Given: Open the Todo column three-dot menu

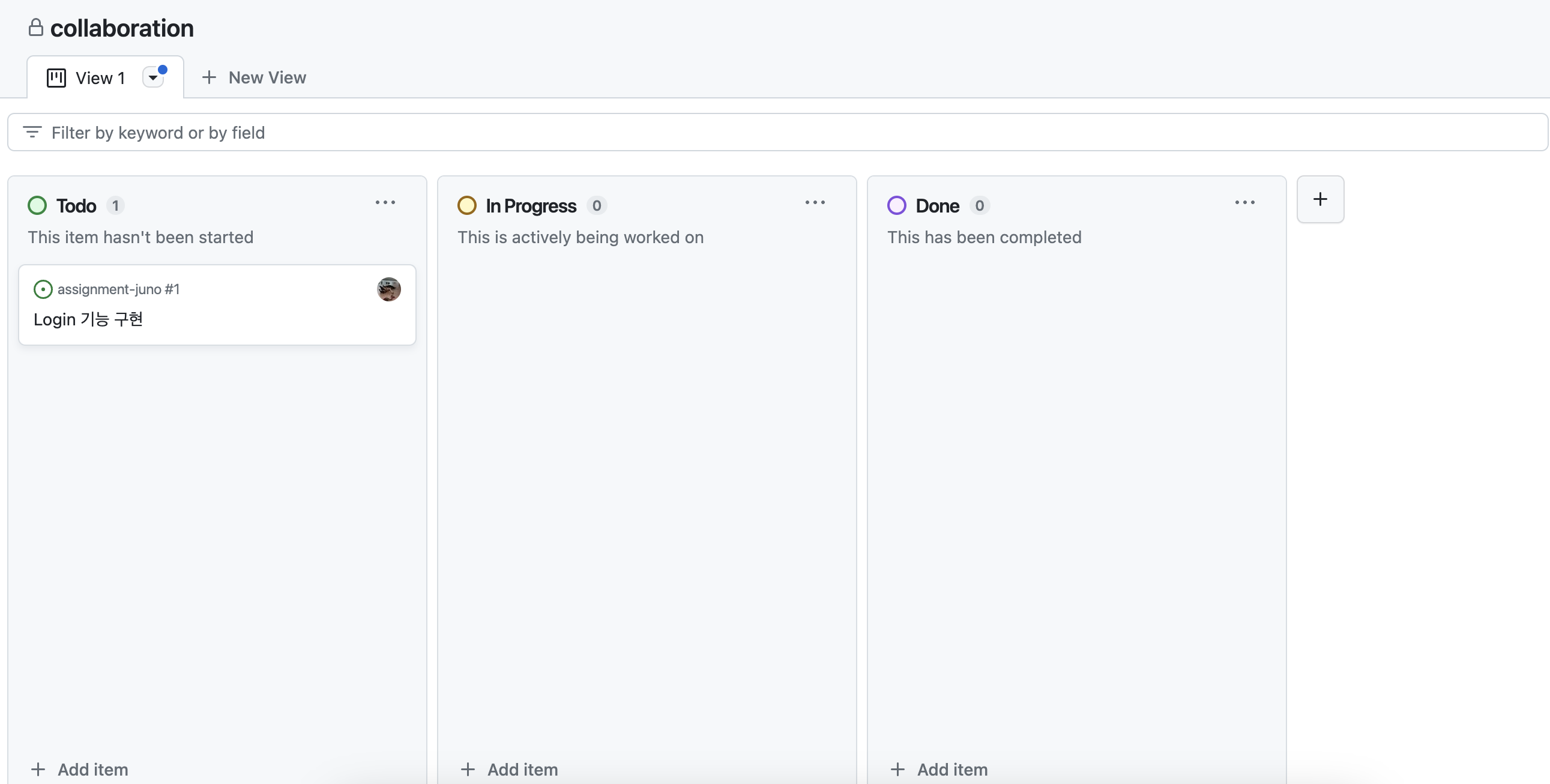Looking at the screenshot, I should (x=385, y=203).
